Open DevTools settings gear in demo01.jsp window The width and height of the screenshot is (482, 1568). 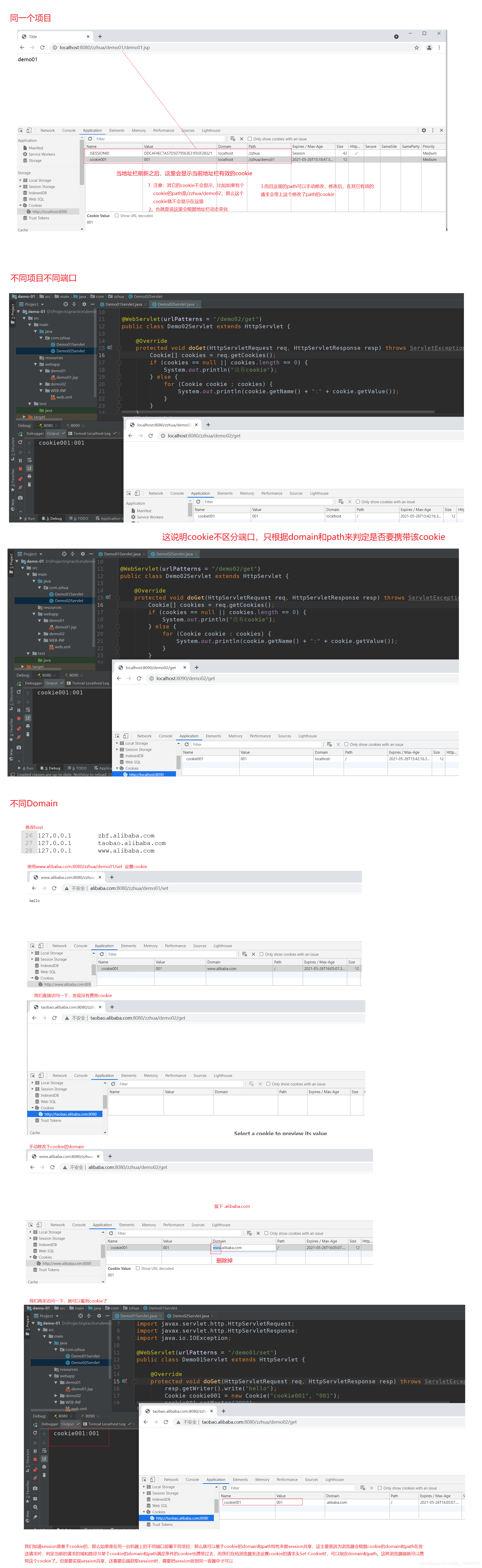point(424,130)
